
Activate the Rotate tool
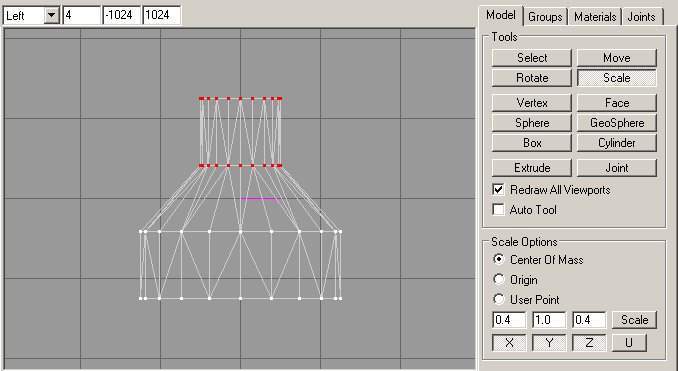(x=532, y=78)
